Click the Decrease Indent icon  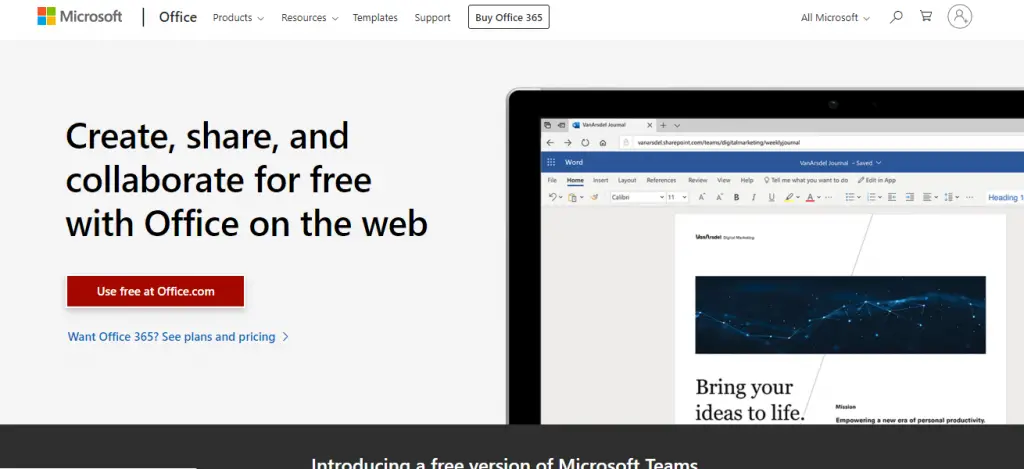tap(892, 197)
